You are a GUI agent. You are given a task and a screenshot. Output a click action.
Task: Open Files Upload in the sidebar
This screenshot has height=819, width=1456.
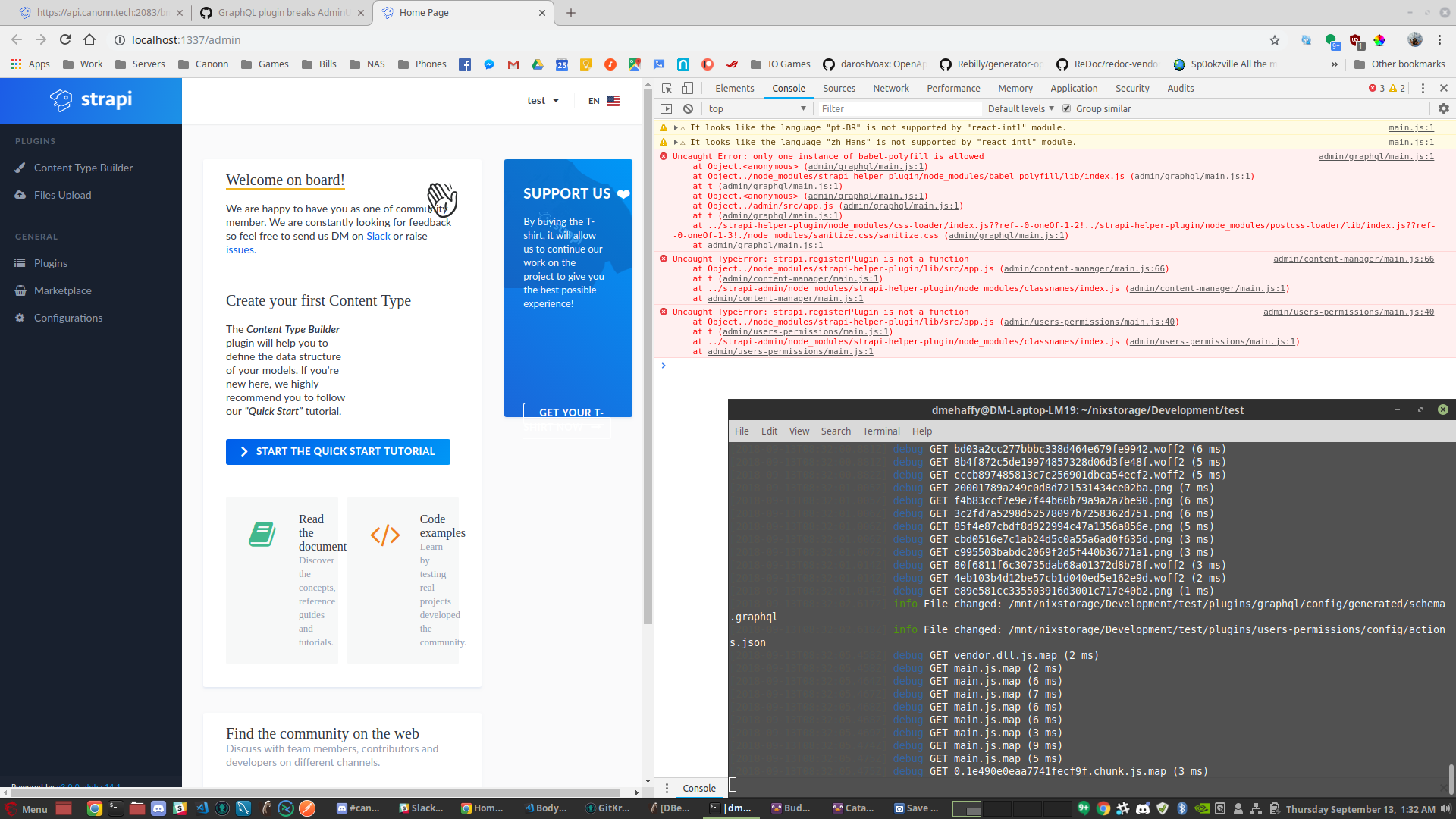[x=61, y=195]
